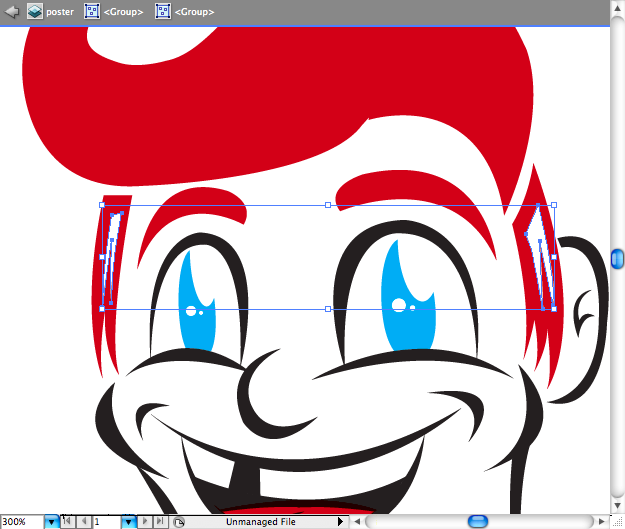Click the top-left bounding box handle

[x=102, y=205]
